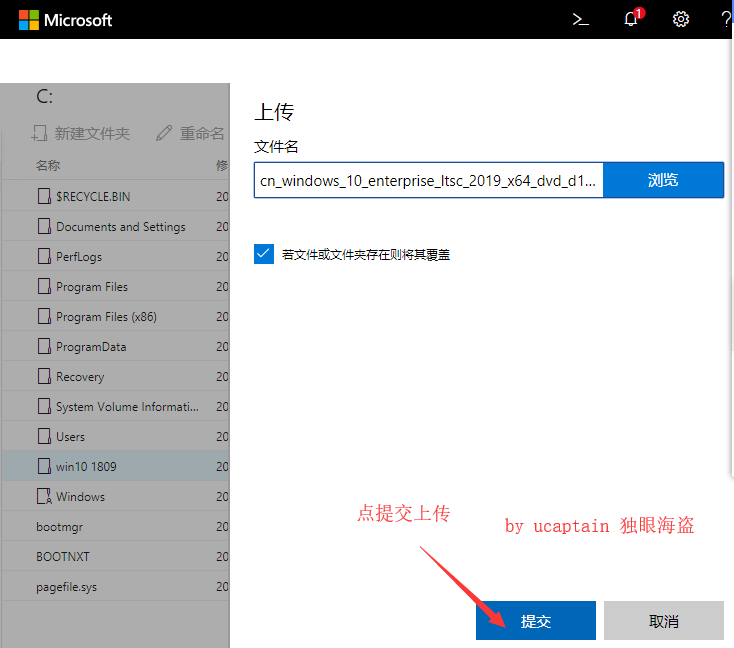Click the C: drive path label
Screen dimensions: 734x648
44,96
